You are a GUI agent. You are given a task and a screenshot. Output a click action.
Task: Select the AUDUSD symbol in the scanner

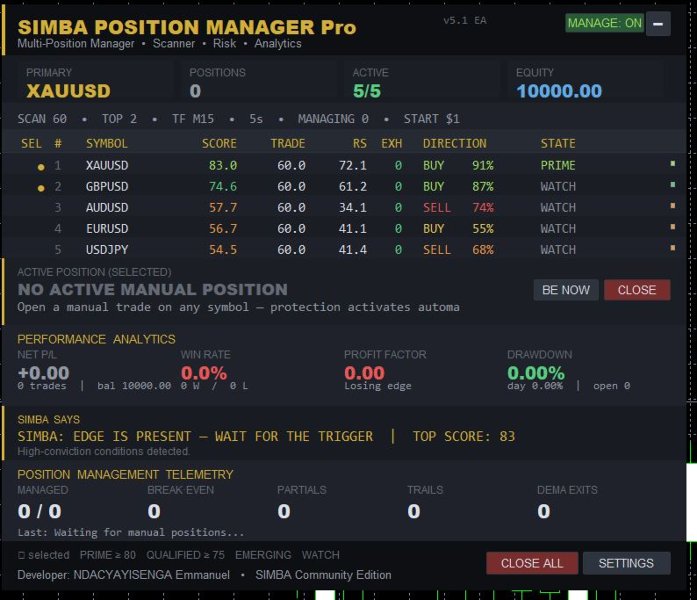(107, 208)
